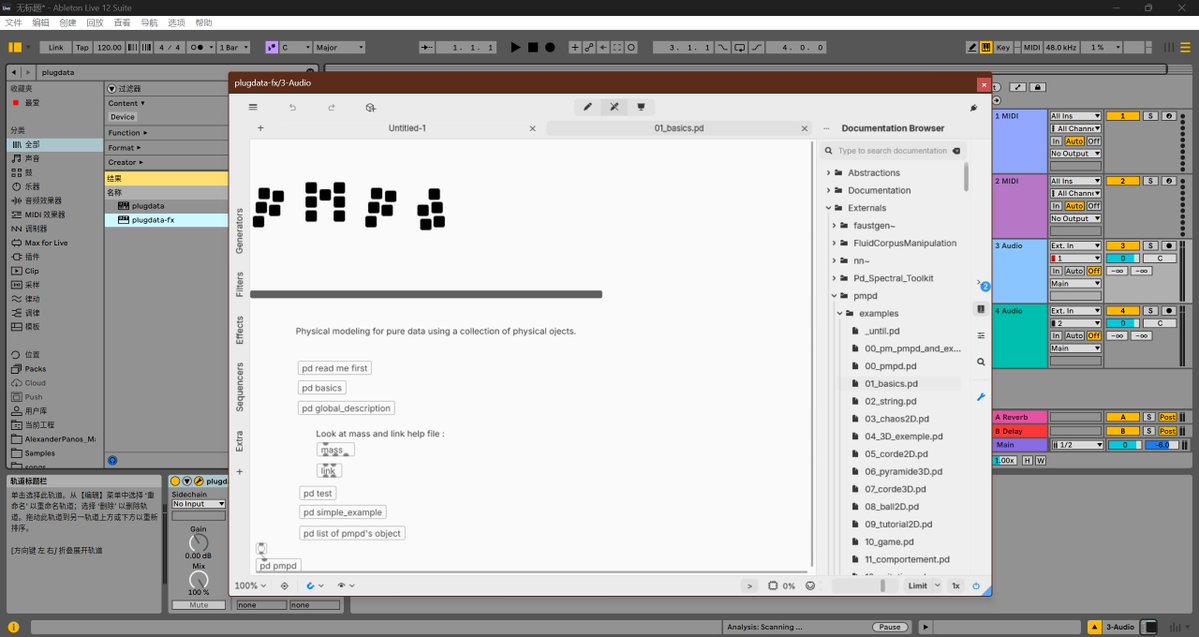
Task: Switch plugdata to presentation mode icon
Action: (641, 107)
